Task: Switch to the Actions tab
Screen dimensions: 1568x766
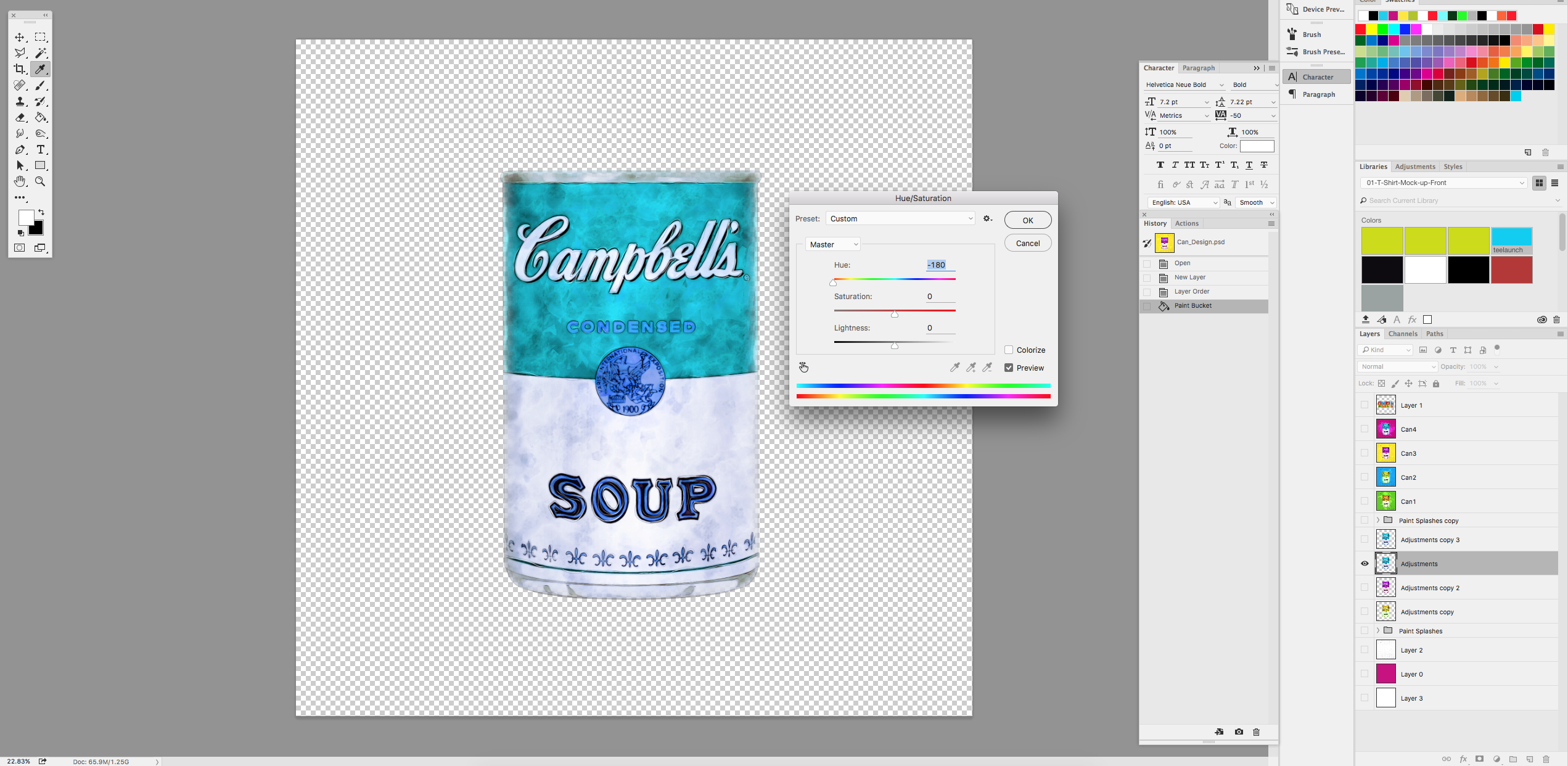Action: pyautogui.click(x=1186, y=224)
